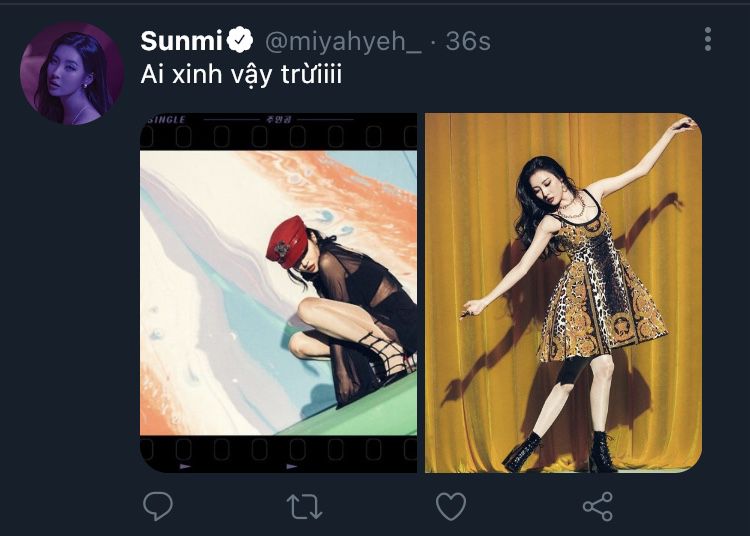Screen dimensions: 750x536
Task: Click the verified badge next to Sunmi
Action: (x=240, y=41)
